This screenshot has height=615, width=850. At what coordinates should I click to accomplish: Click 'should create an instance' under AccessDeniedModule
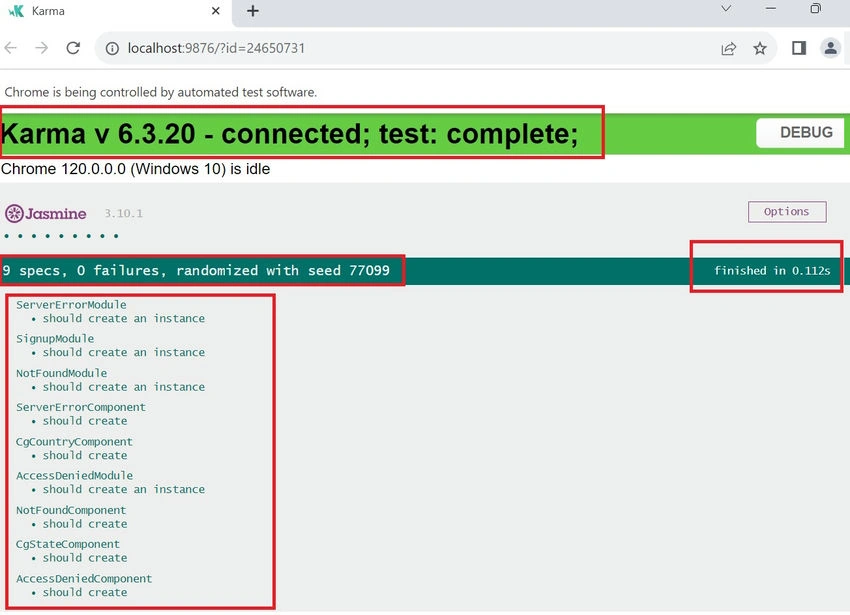[124, 489]
